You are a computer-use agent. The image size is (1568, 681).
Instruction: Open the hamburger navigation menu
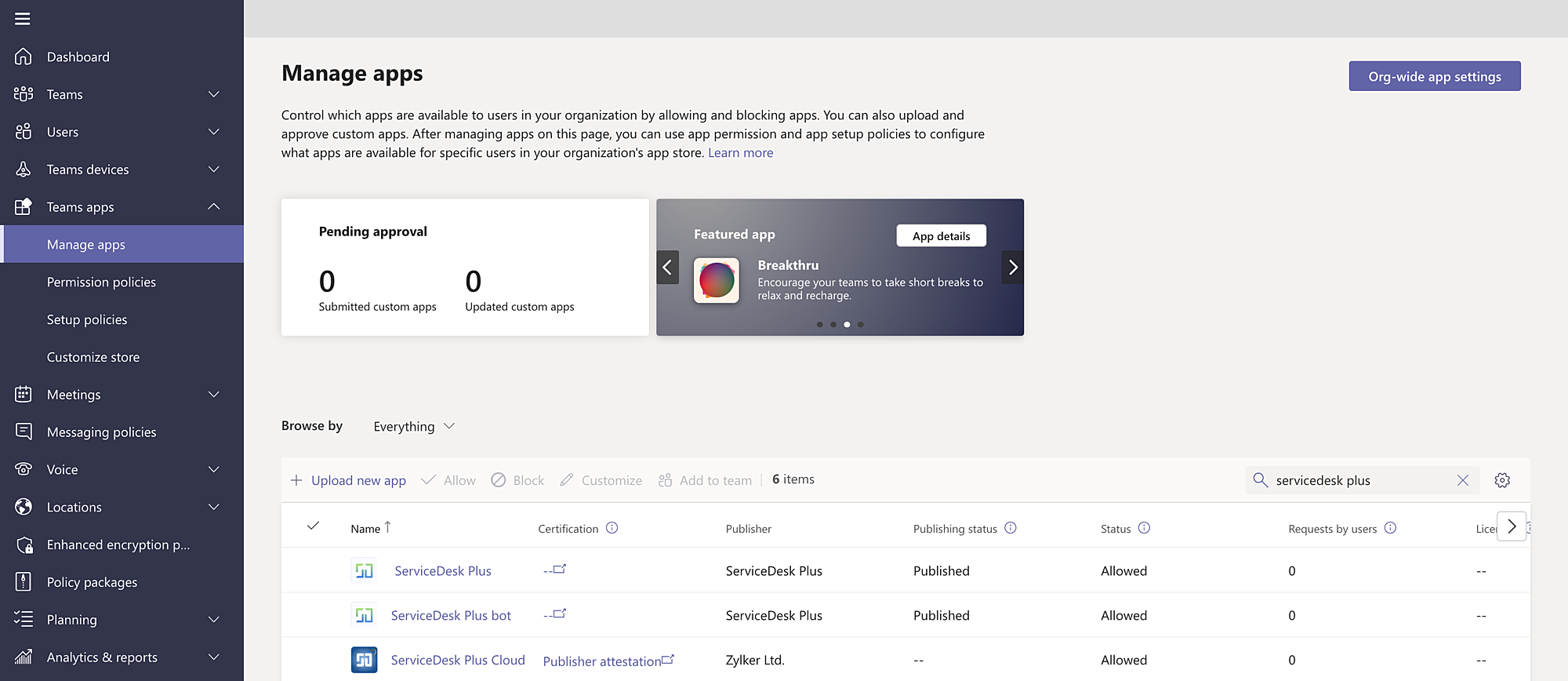click(x=23, y=19)
